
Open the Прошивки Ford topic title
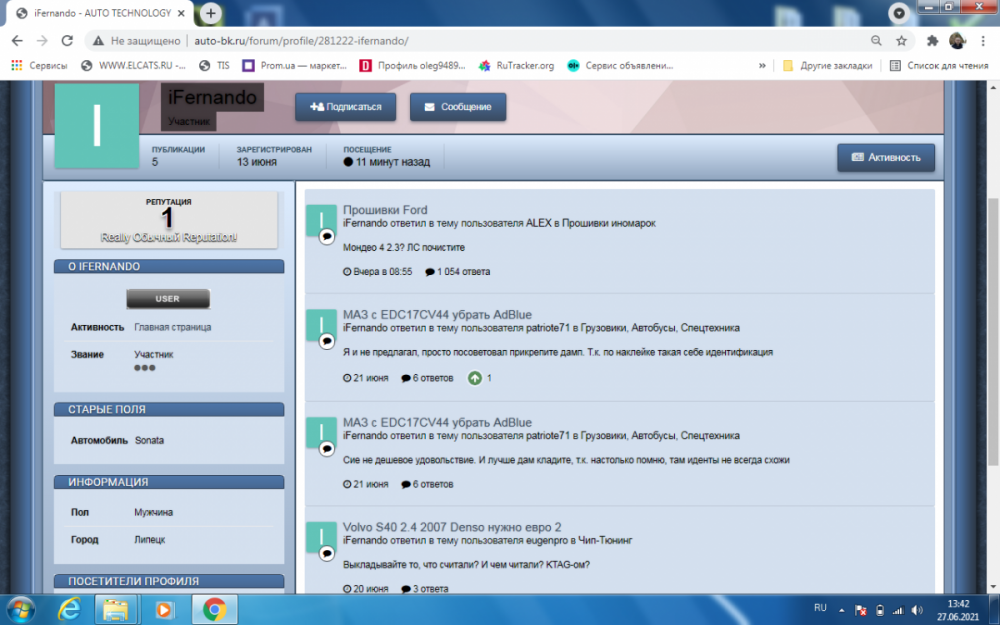385,210
